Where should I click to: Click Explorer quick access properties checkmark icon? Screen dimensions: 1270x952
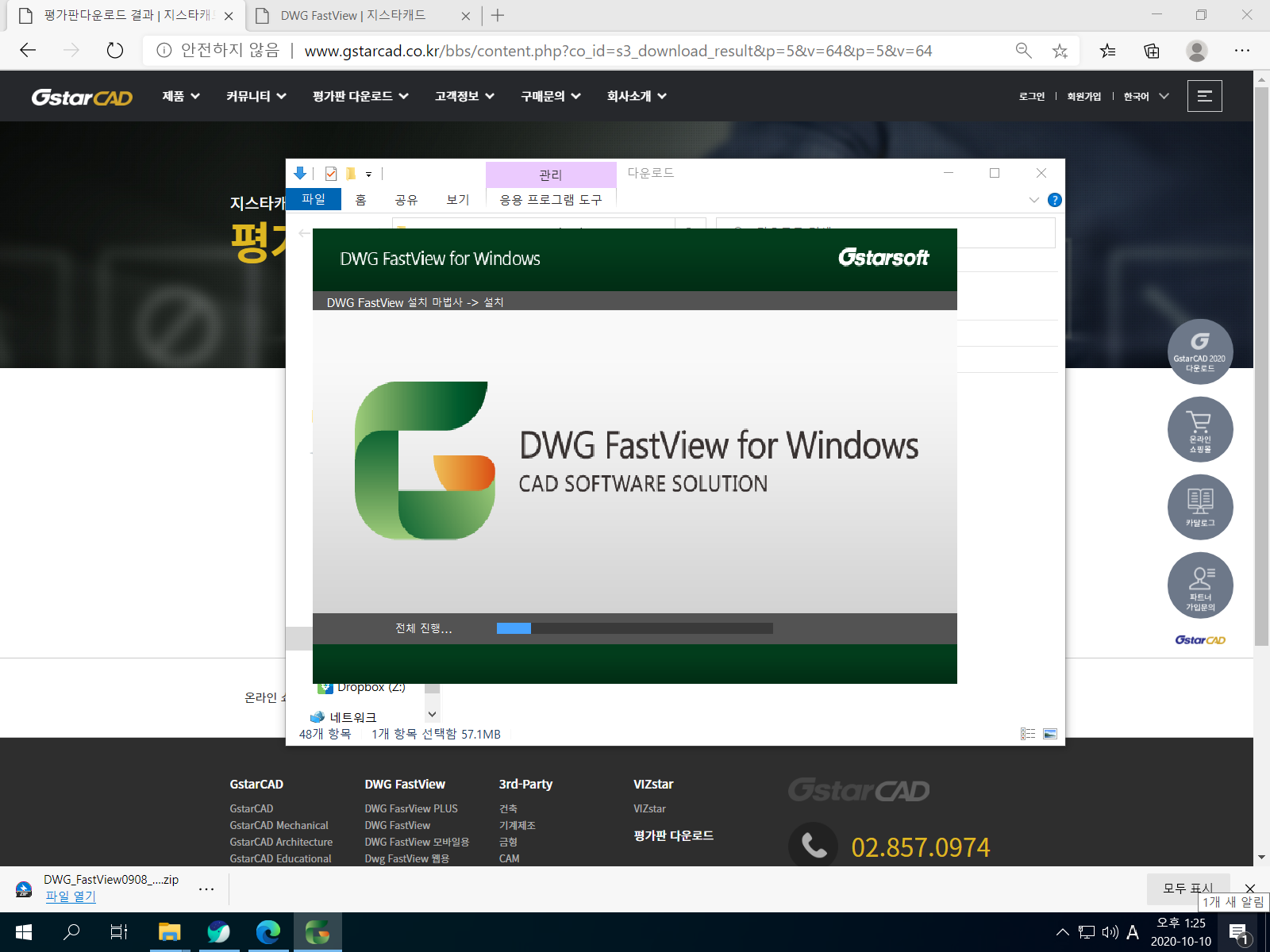point(331,174)
